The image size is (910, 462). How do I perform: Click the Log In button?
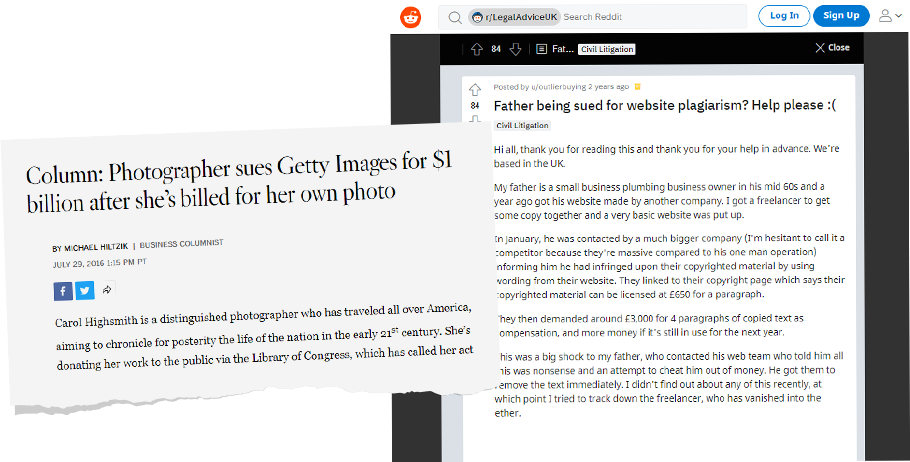[784, 16]
